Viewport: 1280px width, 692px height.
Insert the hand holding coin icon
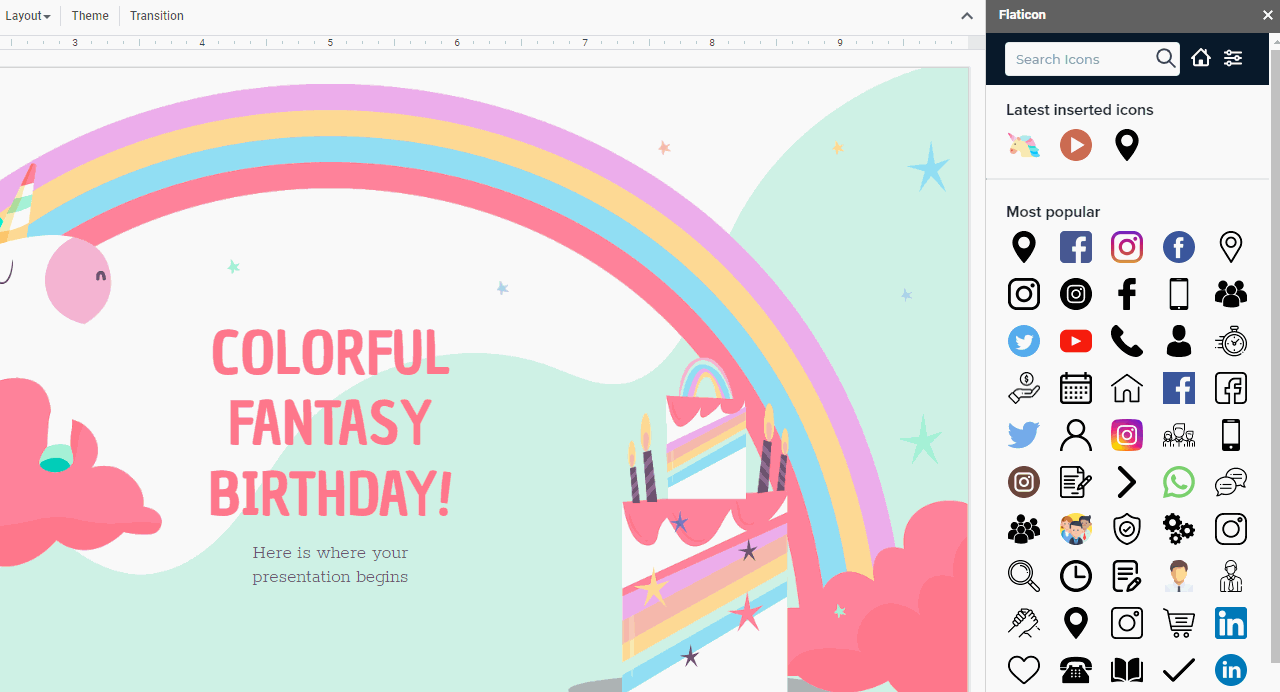(x=1024, y=388)
